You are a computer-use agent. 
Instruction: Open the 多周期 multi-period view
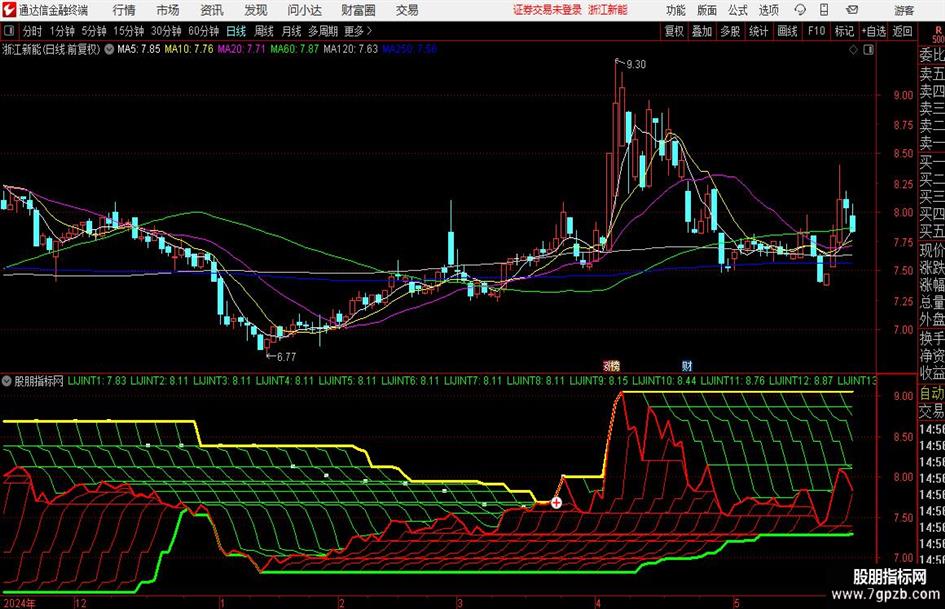click(323, 31)
